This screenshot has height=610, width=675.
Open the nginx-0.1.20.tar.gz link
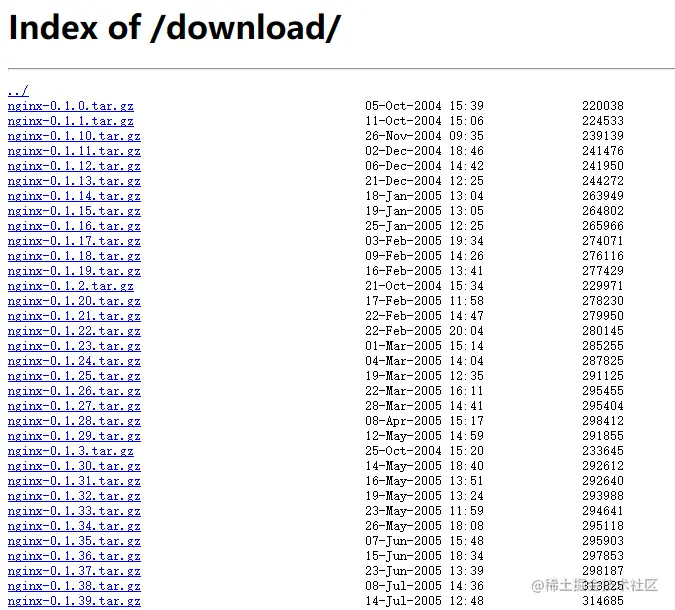pos(74,301)
